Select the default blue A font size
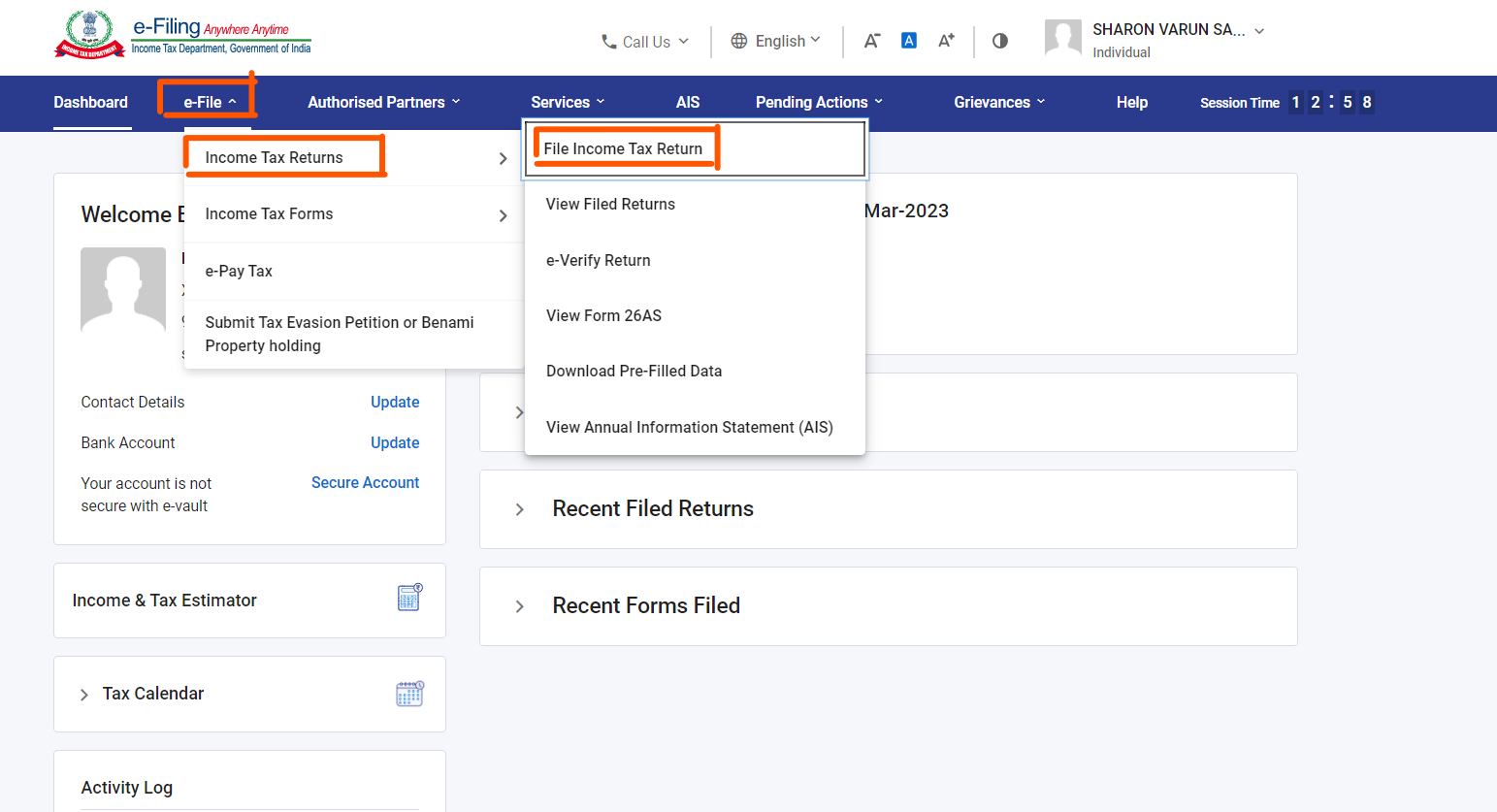Screen dimensions: 1497x812 (908, 40)
